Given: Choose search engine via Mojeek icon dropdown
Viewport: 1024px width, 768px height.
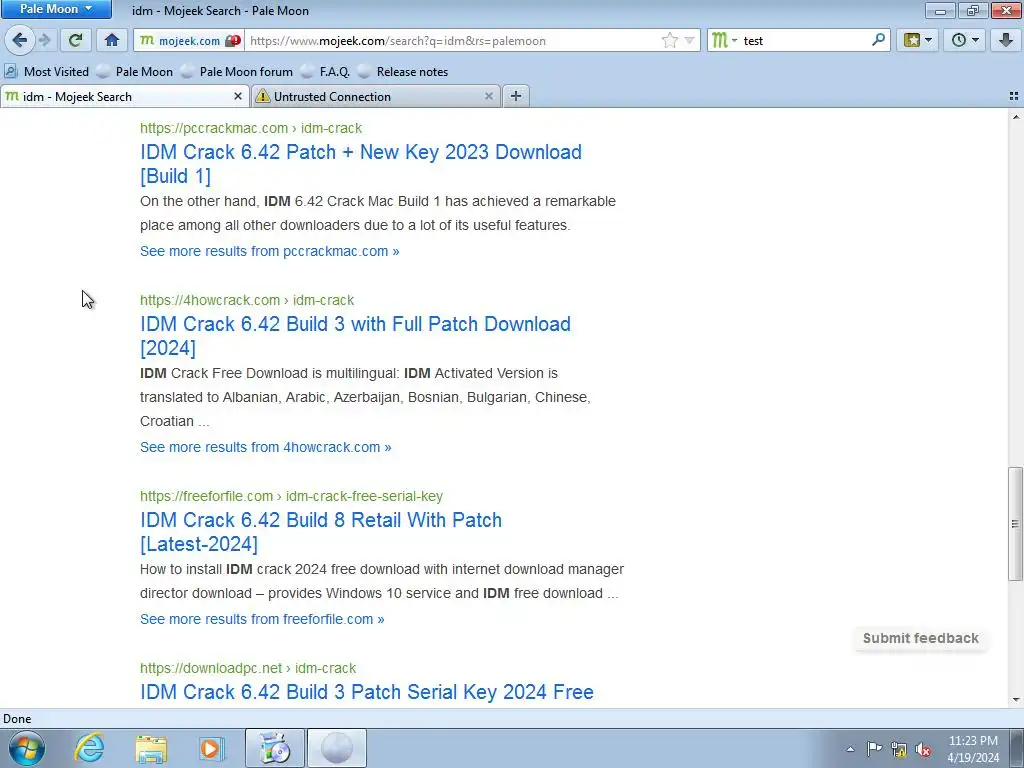Looking at the screenshot, I should tap(724, 40).
